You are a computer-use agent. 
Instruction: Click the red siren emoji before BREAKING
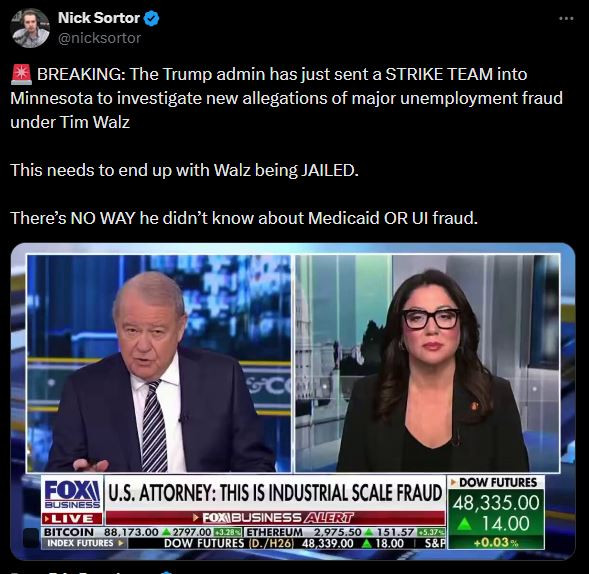point(21,74)
